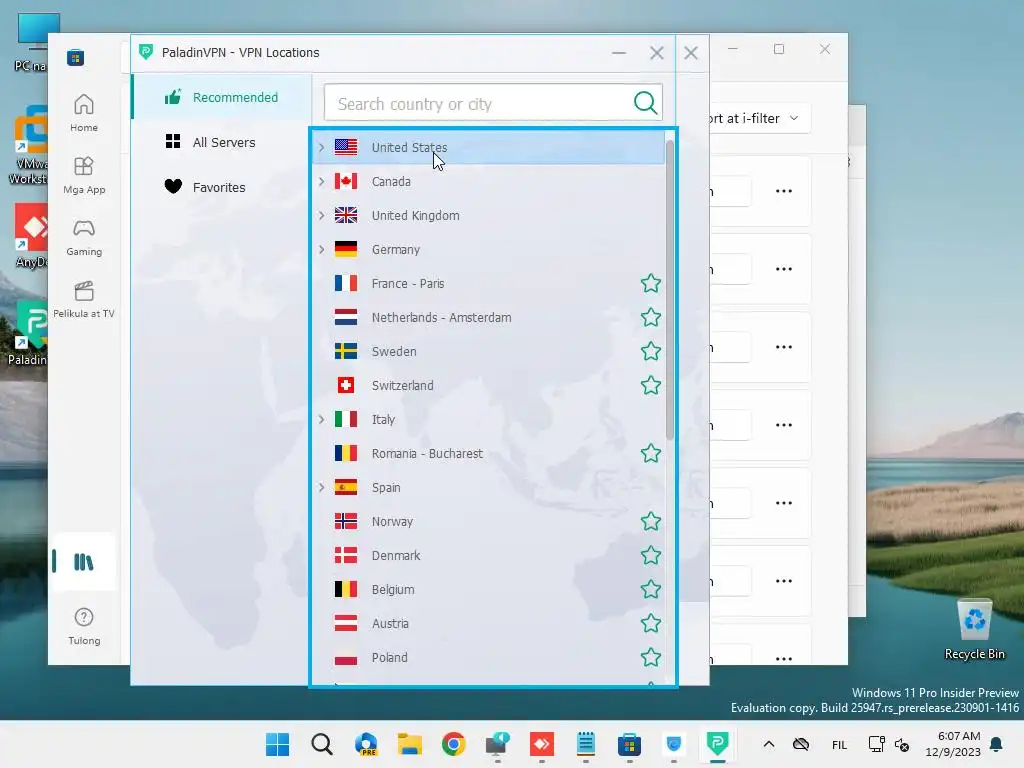Open Gaming section in Microsoft Store
This screenshot has width=1024, height=768.
point(84,237)
